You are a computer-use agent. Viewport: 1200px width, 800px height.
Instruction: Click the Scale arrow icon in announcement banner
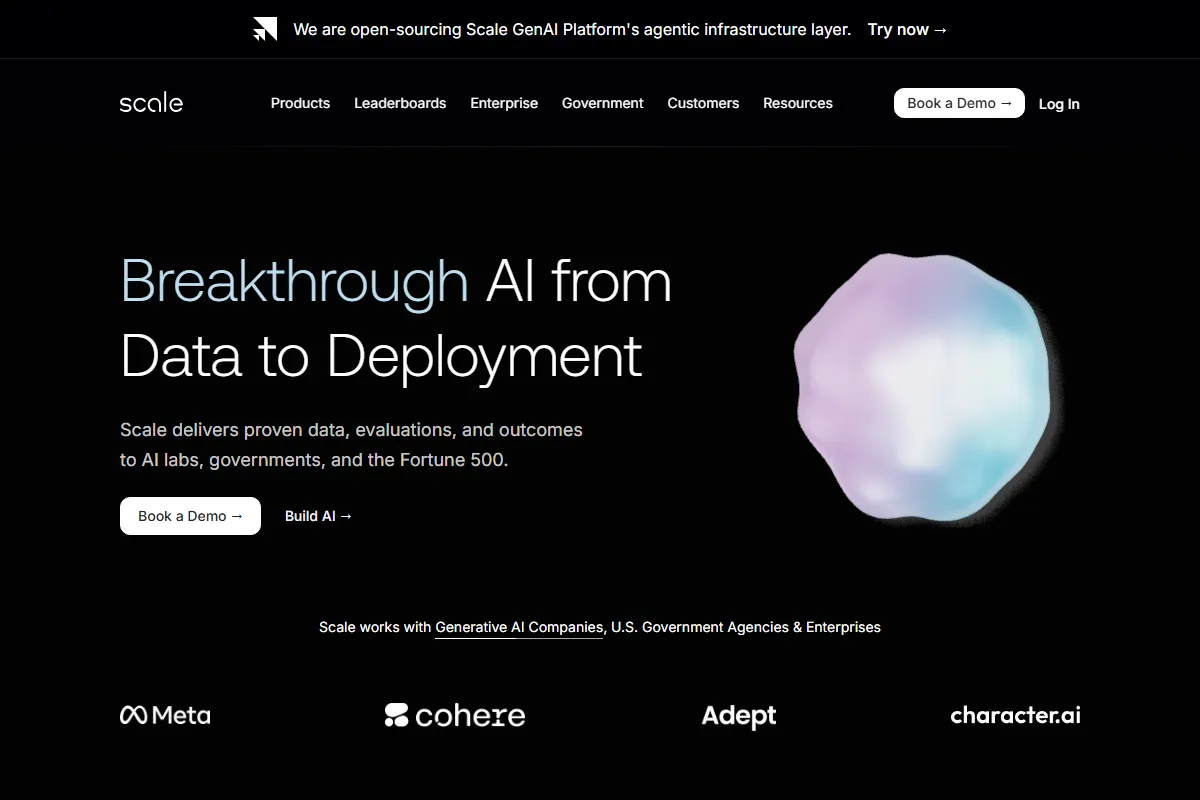click(x=265, y=29)
